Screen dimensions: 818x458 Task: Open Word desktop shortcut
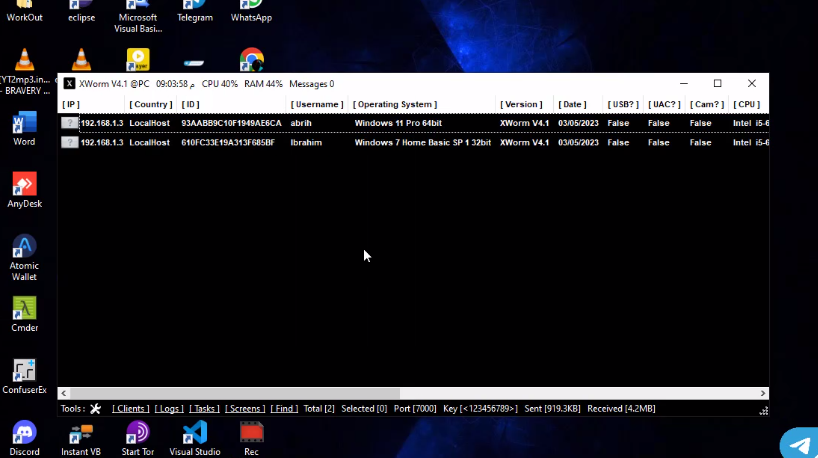tap(25, 129)
